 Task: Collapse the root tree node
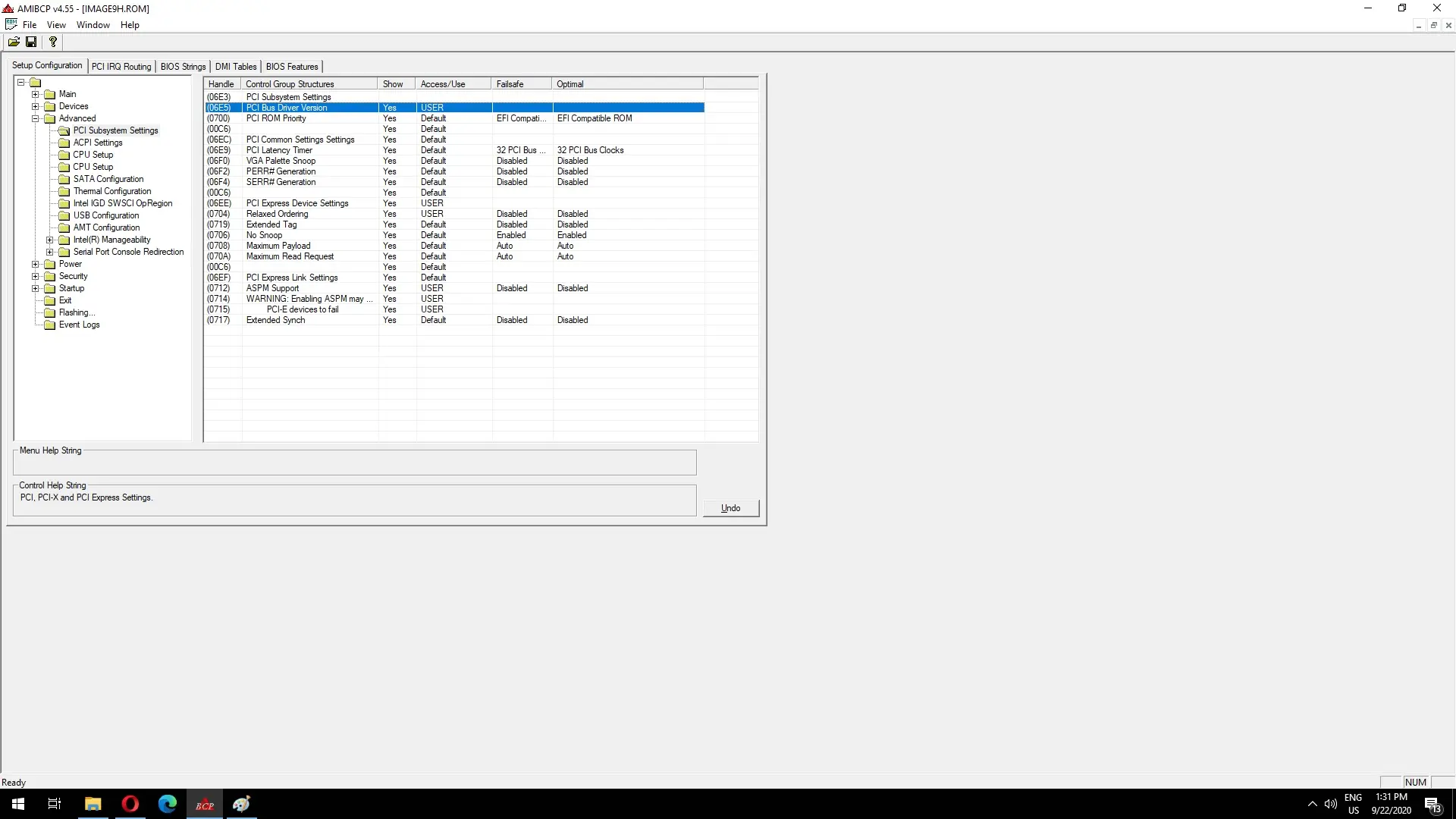click(x=21, y=82)
